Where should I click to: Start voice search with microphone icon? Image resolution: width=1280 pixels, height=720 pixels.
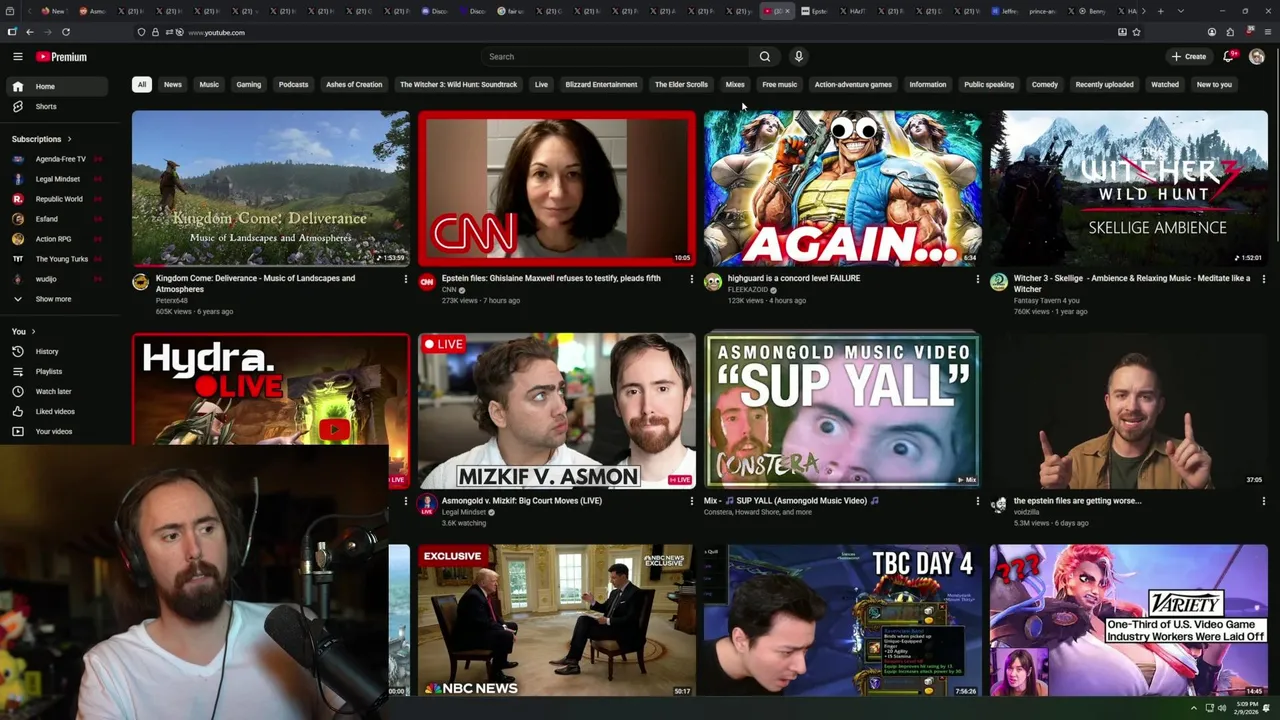coord(798,57)
